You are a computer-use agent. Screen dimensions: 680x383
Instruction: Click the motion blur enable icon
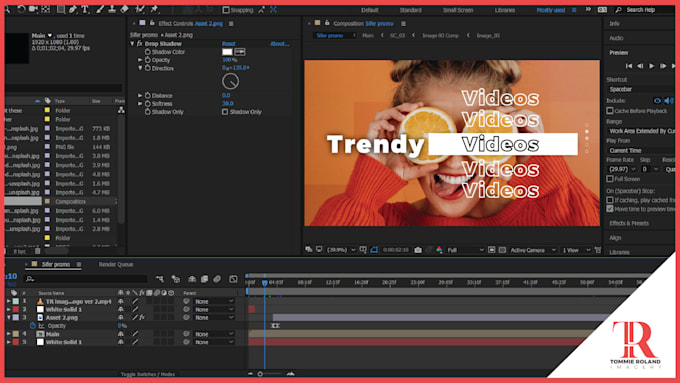[x=217, y=279]
